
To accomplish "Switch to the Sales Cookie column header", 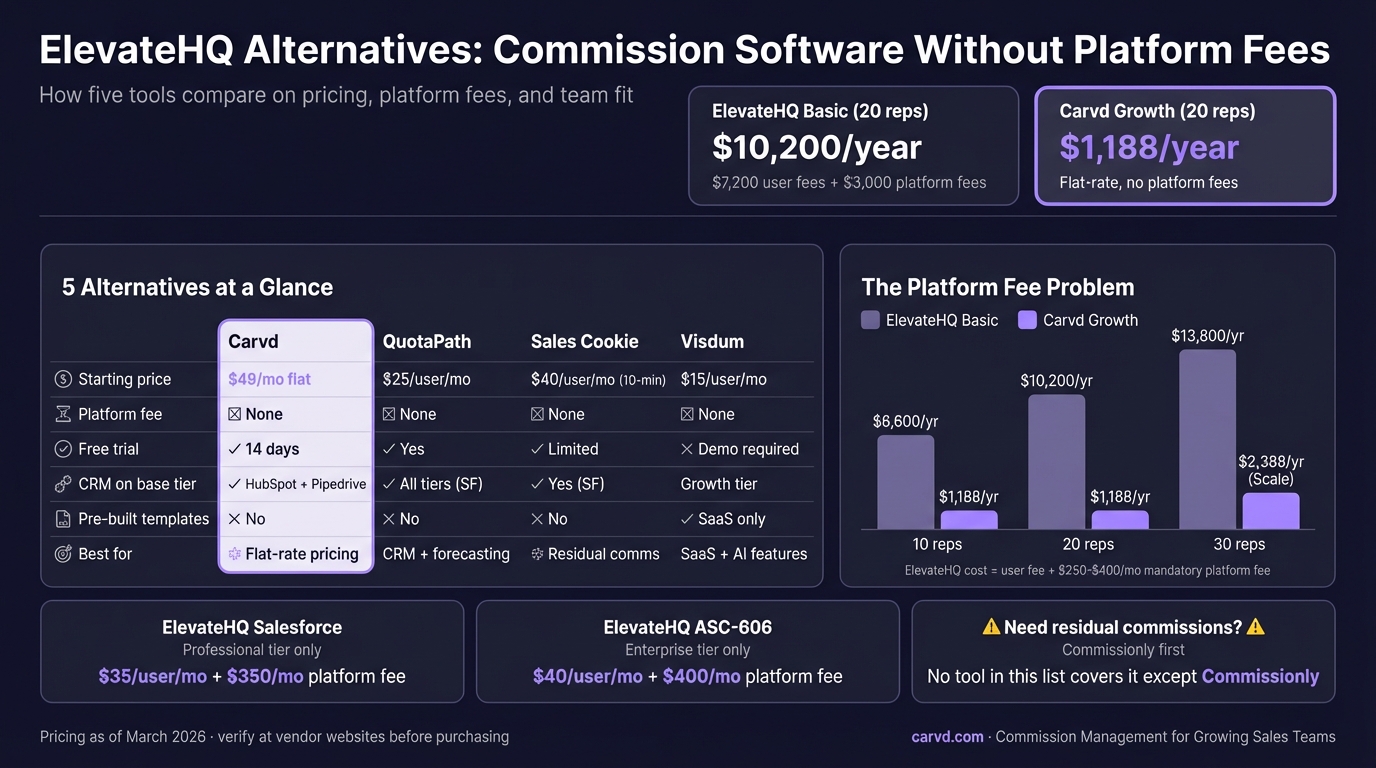I will click(x=584, y=341).
